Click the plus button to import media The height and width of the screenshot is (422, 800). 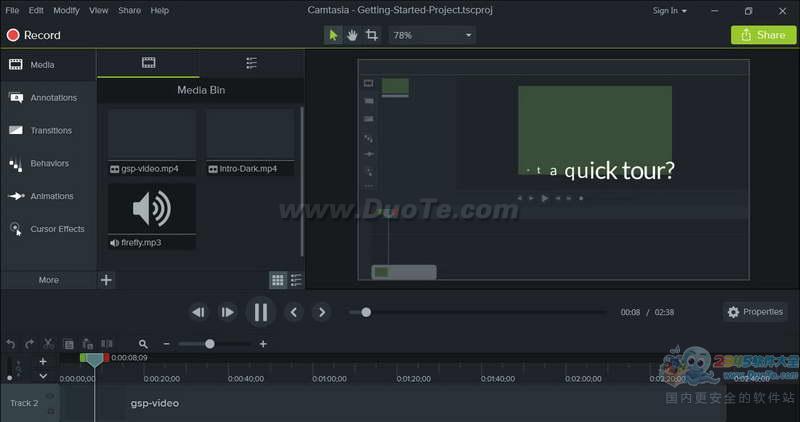[x=106, y=280]
